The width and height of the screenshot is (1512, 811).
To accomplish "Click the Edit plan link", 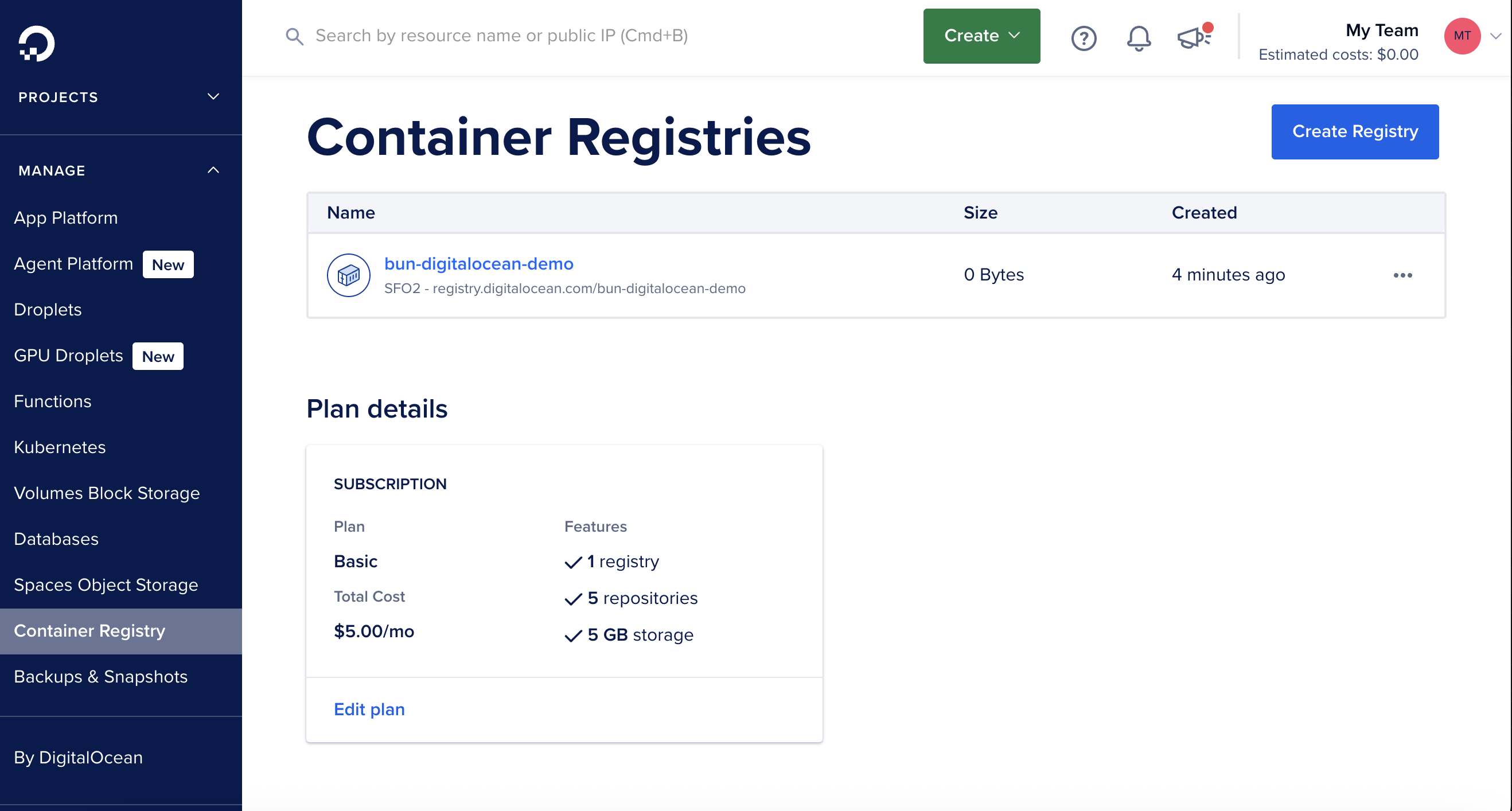I will [x=369, y=709].
